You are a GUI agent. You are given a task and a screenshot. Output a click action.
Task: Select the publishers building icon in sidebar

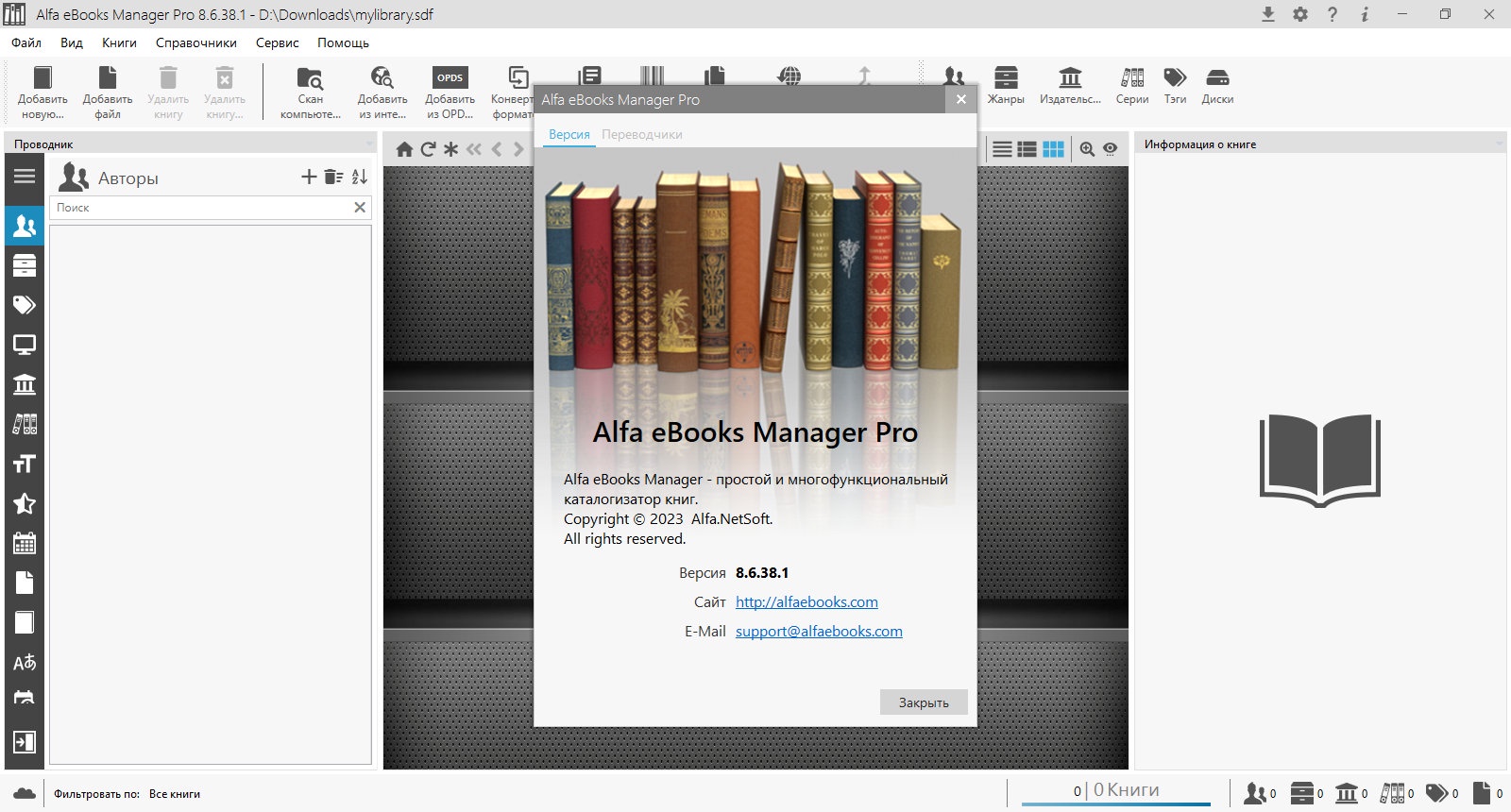click(x=25, y=384)
